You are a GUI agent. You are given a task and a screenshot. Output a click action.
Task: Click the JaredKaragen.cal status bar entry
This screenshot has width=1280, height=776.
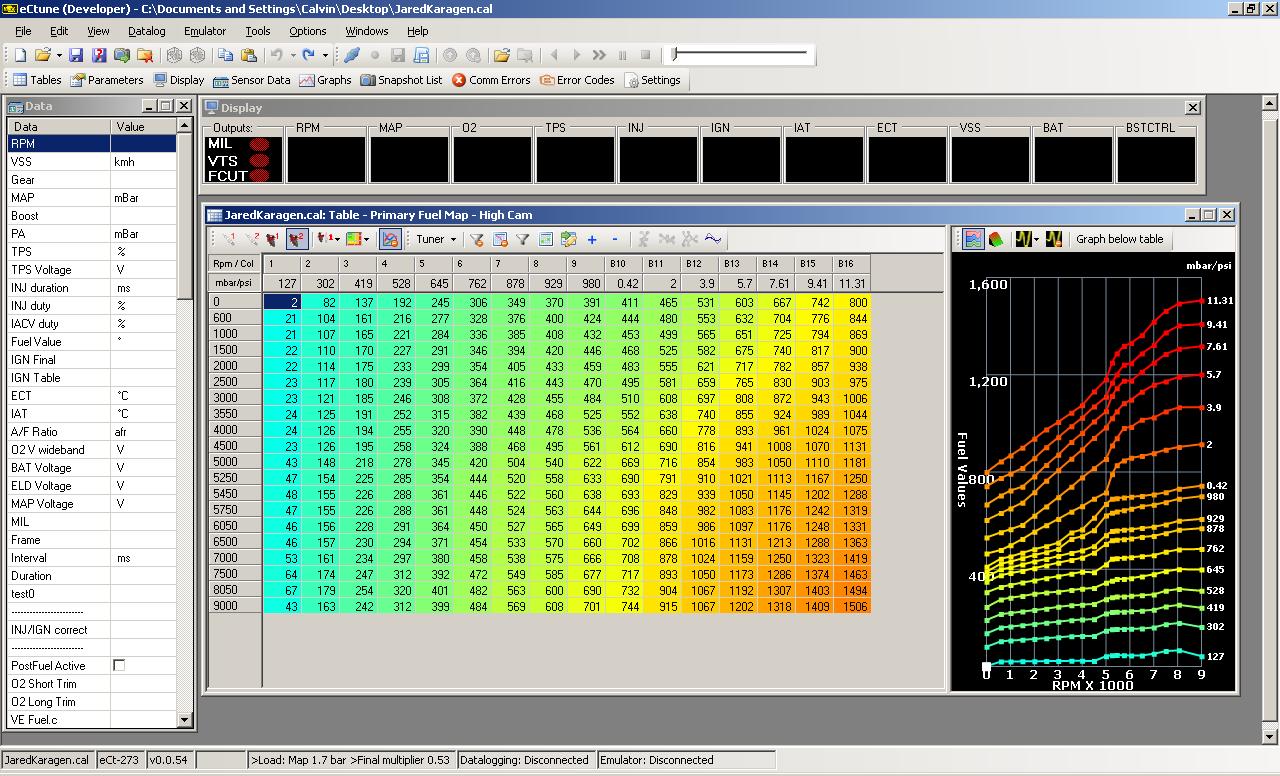47,760
